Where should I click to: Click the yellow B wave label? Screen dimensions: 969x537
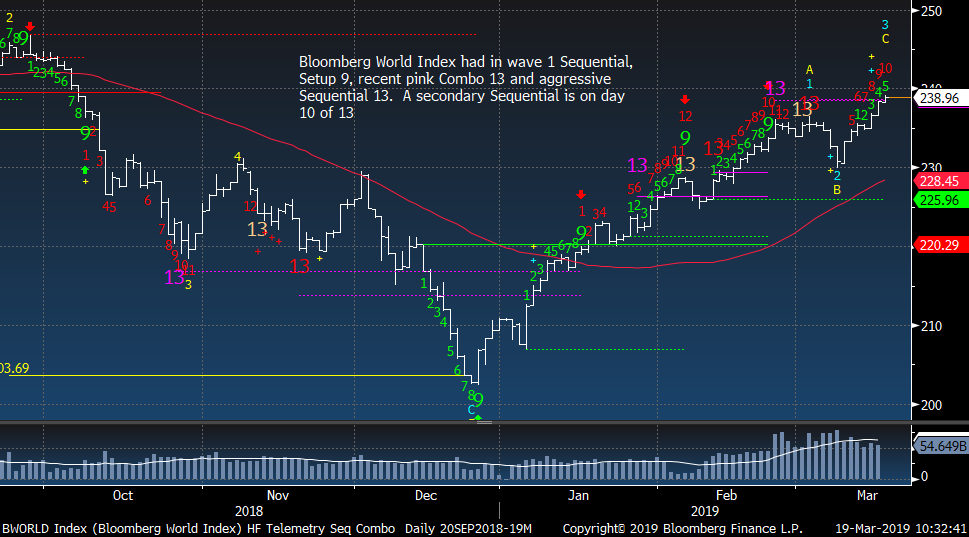(x=837, y=190)
